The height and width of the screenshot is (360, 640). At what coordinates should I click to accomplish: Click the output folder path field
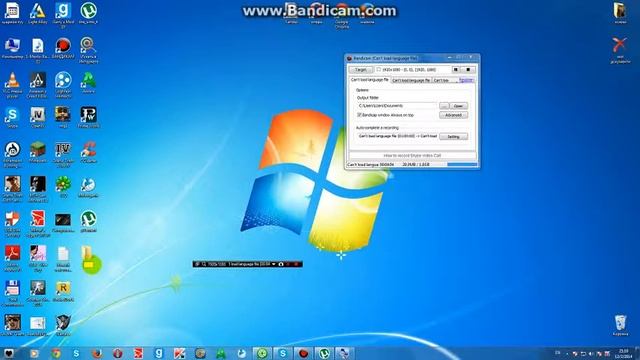397,106
